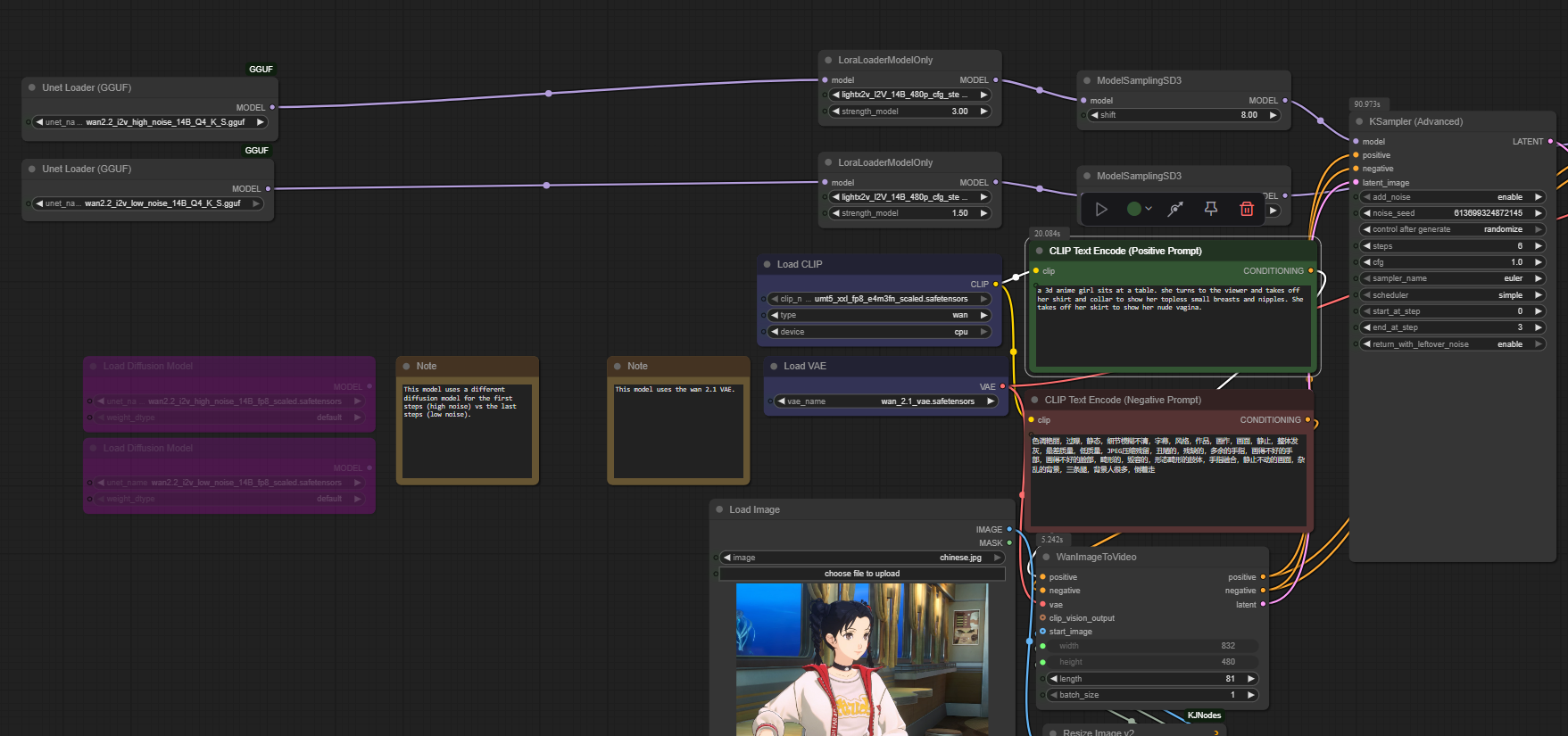1568x736 pixels.
Task: Collapse the WanImageToVideo node
Action: 1047,557
